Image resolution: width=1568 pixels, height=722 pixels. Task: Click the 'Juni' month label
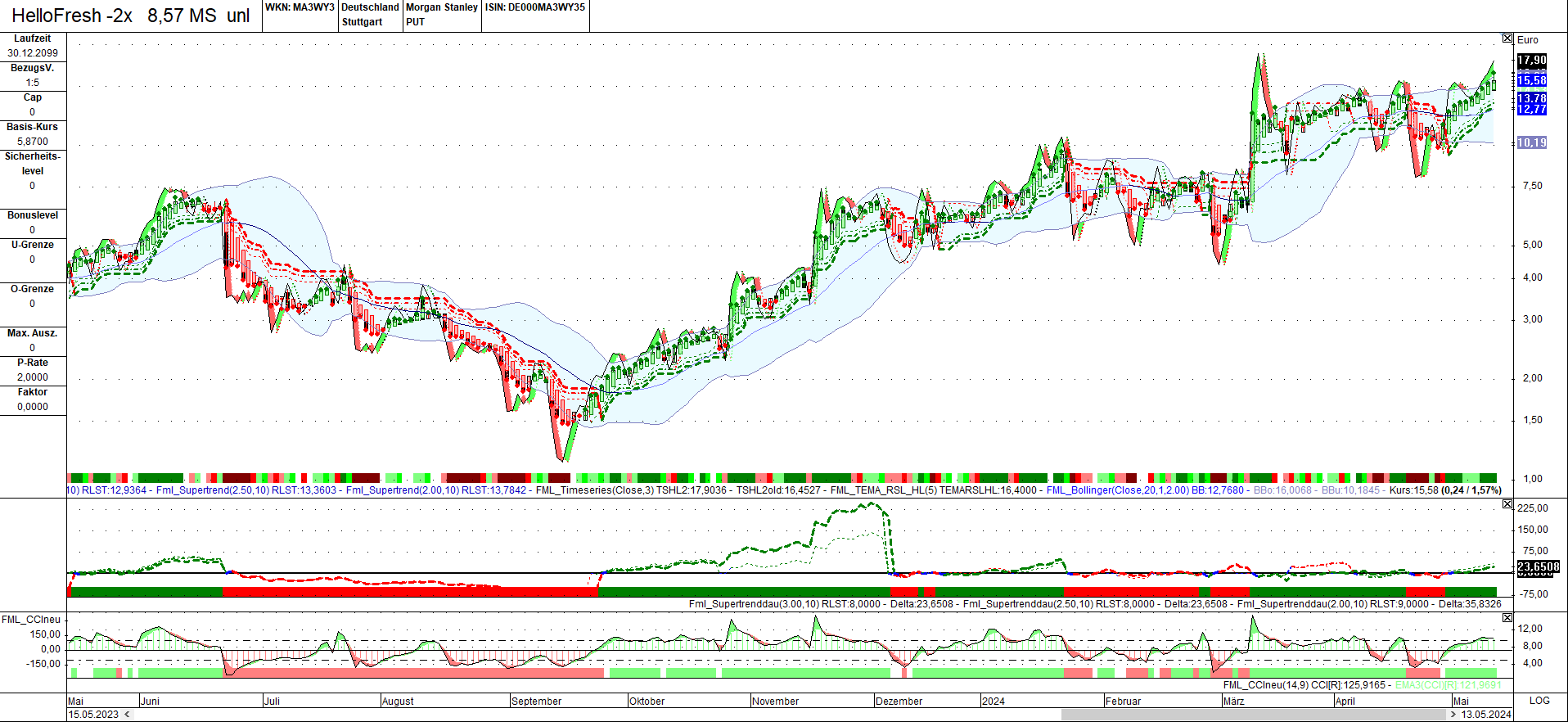(x=150, y=702)
